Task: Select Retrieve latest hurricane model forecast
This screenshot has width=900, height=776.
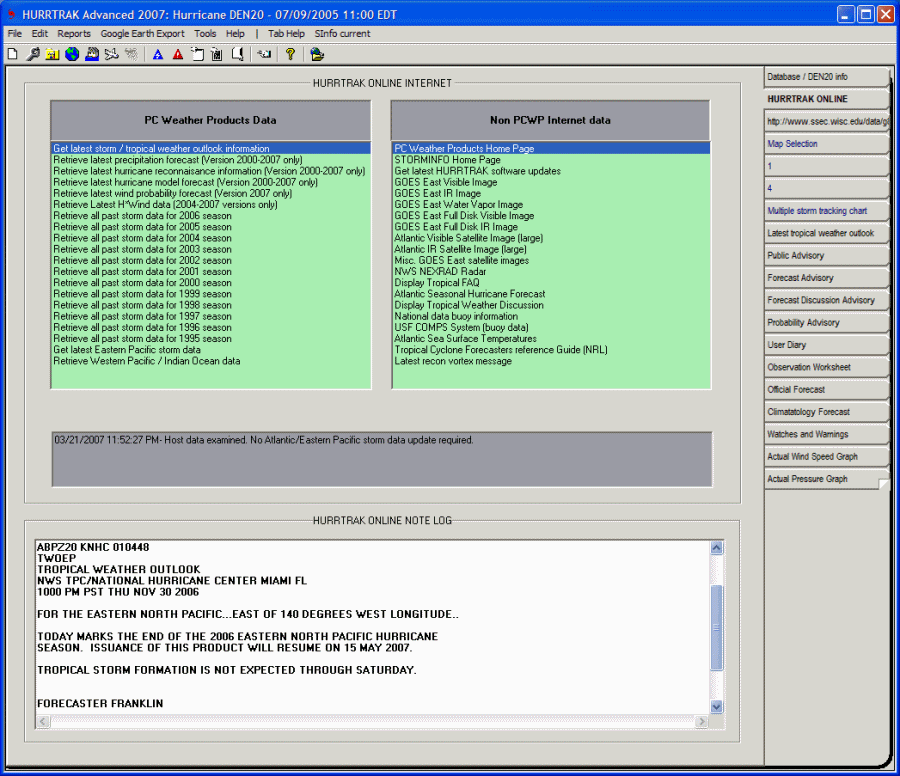Action: [x=211, y=183]
